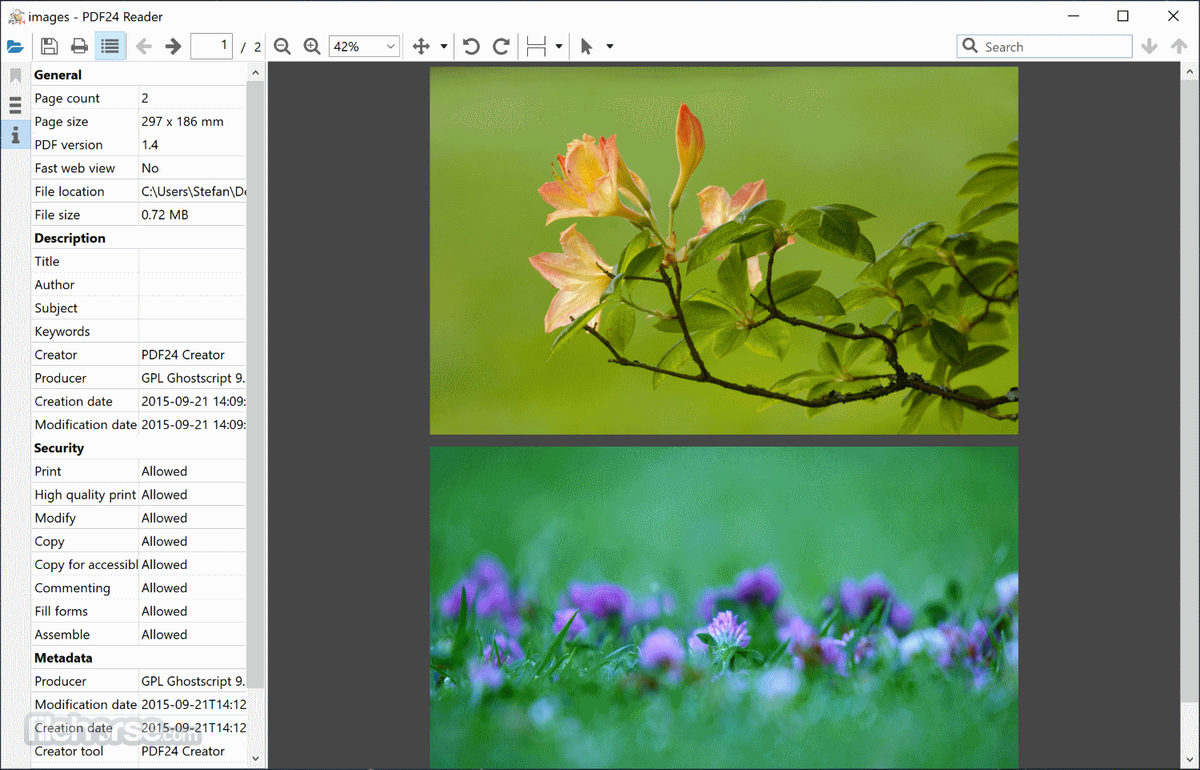Click the PDF24 app icon in title bar

[x=16, y=16]
